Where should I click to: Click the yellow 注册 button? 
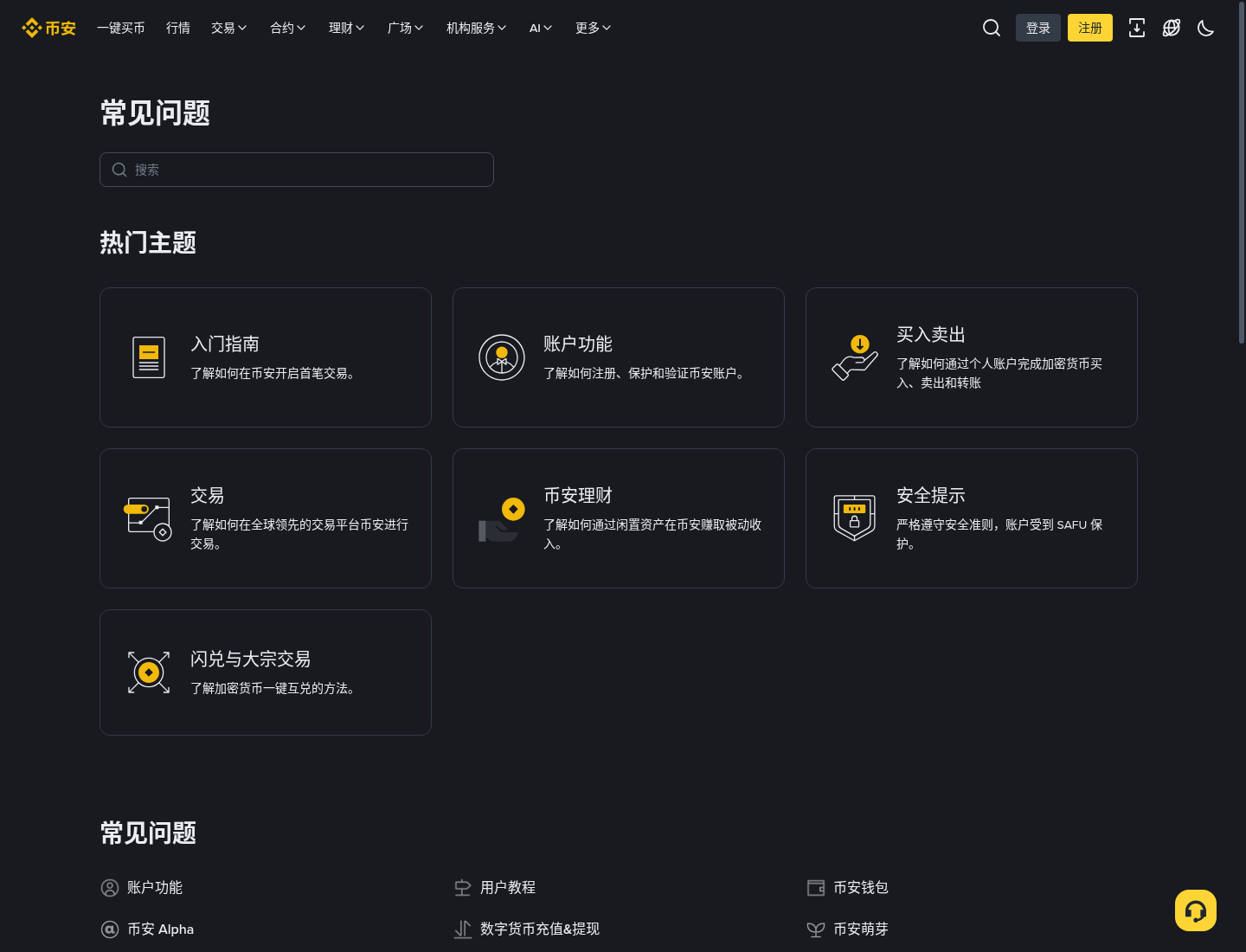click(1090, 28)
